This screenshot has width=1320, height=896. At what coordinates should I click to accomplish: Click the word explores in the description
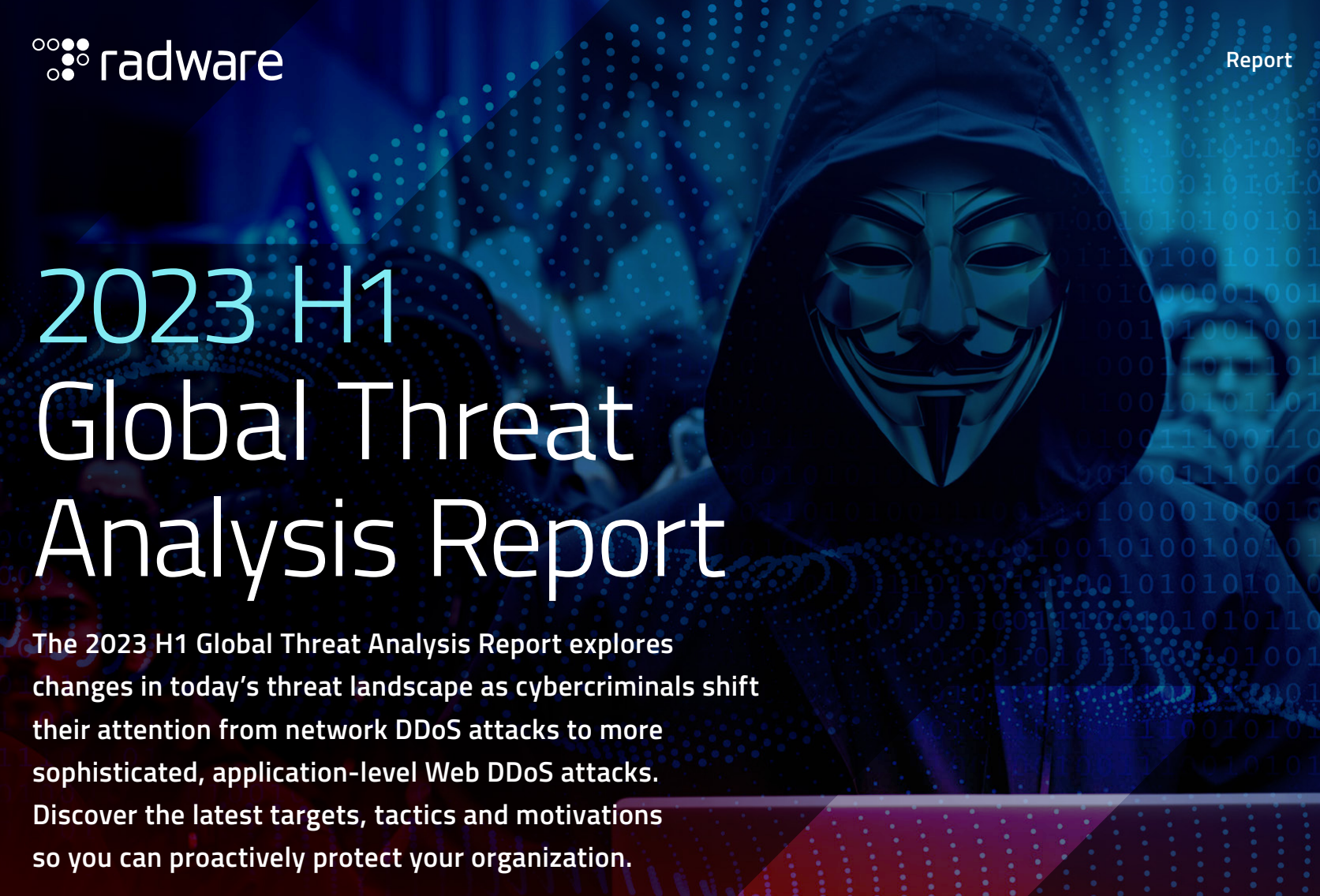click(x=621, y=644)
